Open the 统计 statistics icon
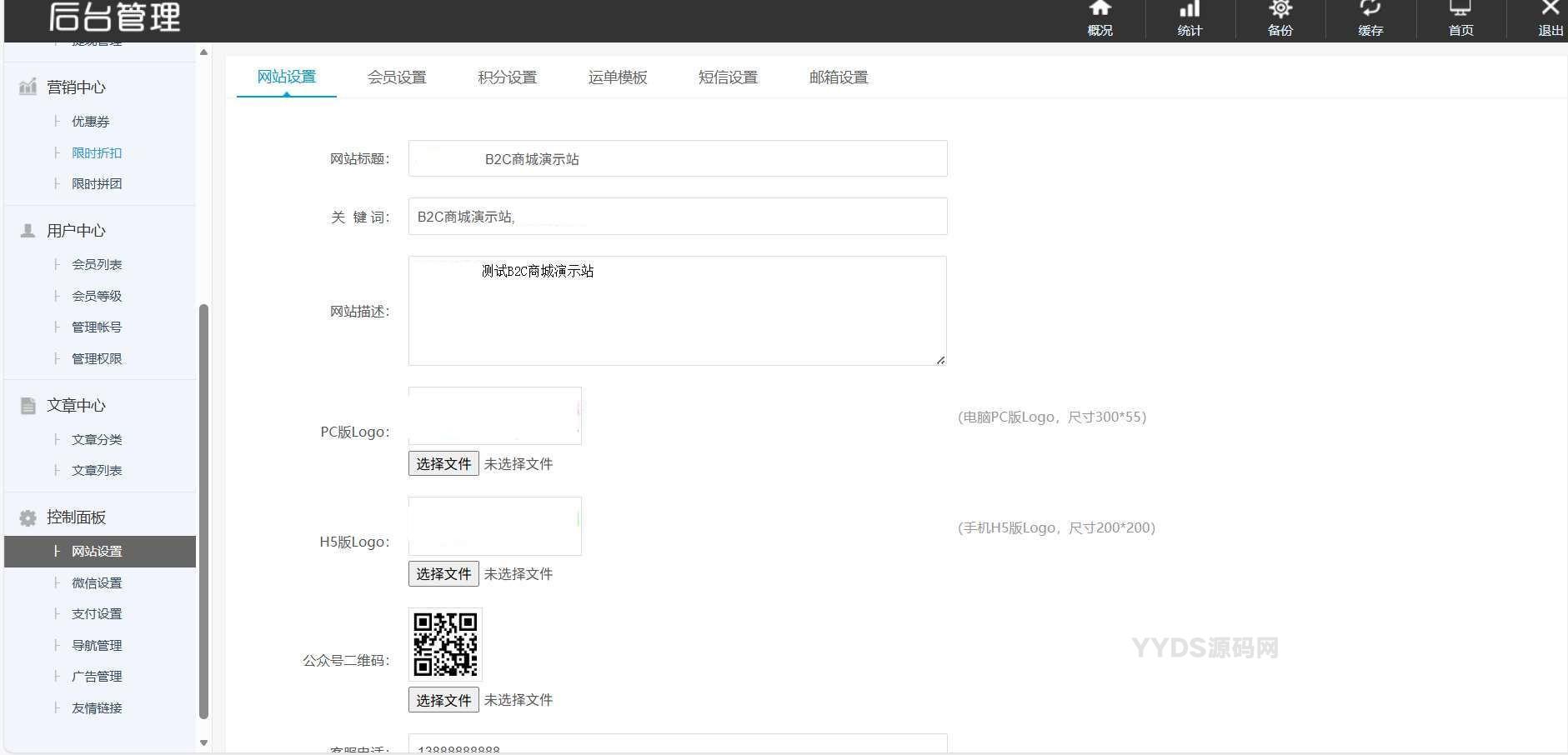This screenshot has width=1568, height=755. pos(1189,17)
